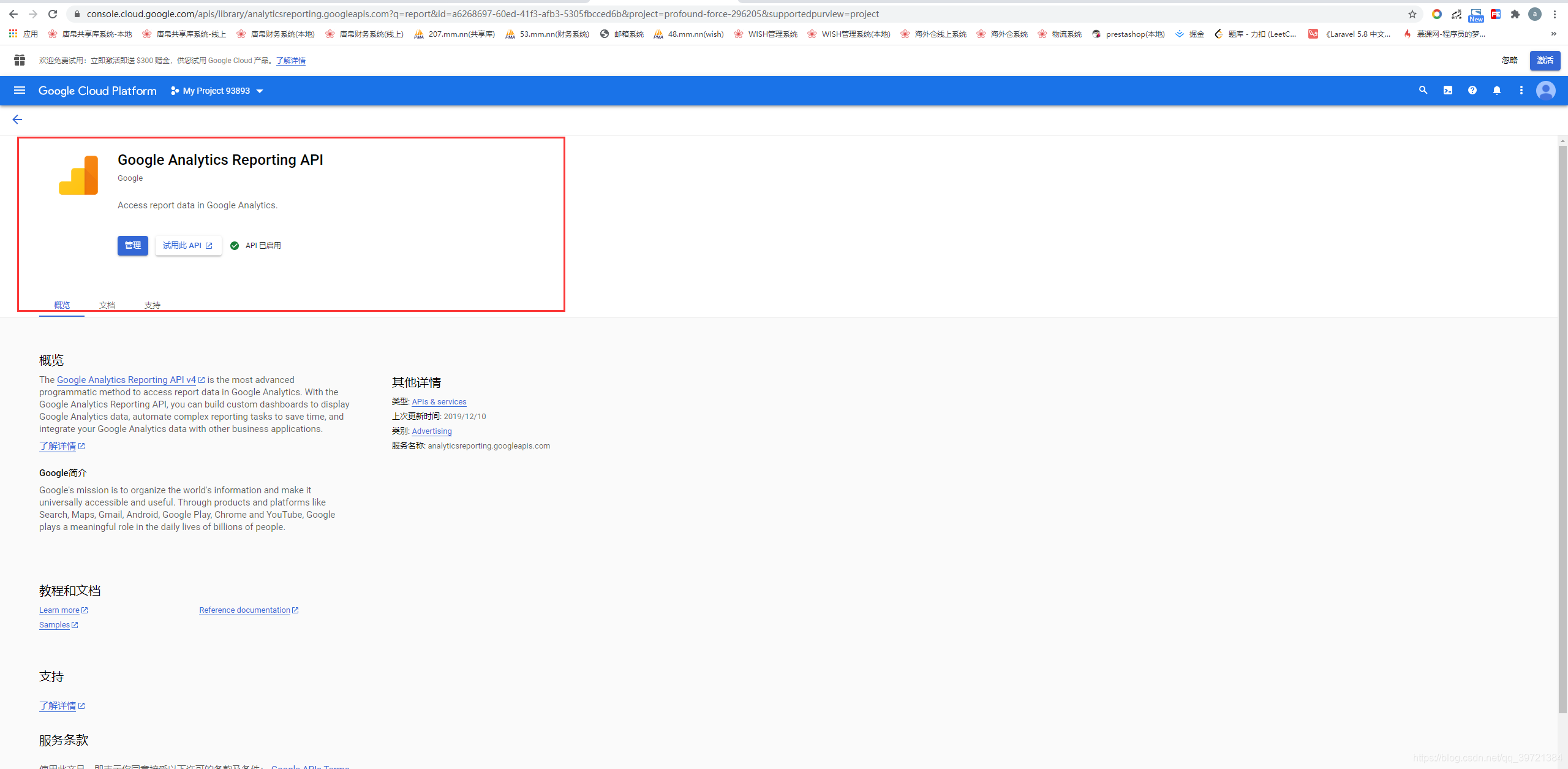This screenshot has height=769, width=1568.
Task: Click the account avatar icon
Action: [x=1545, y=91]
